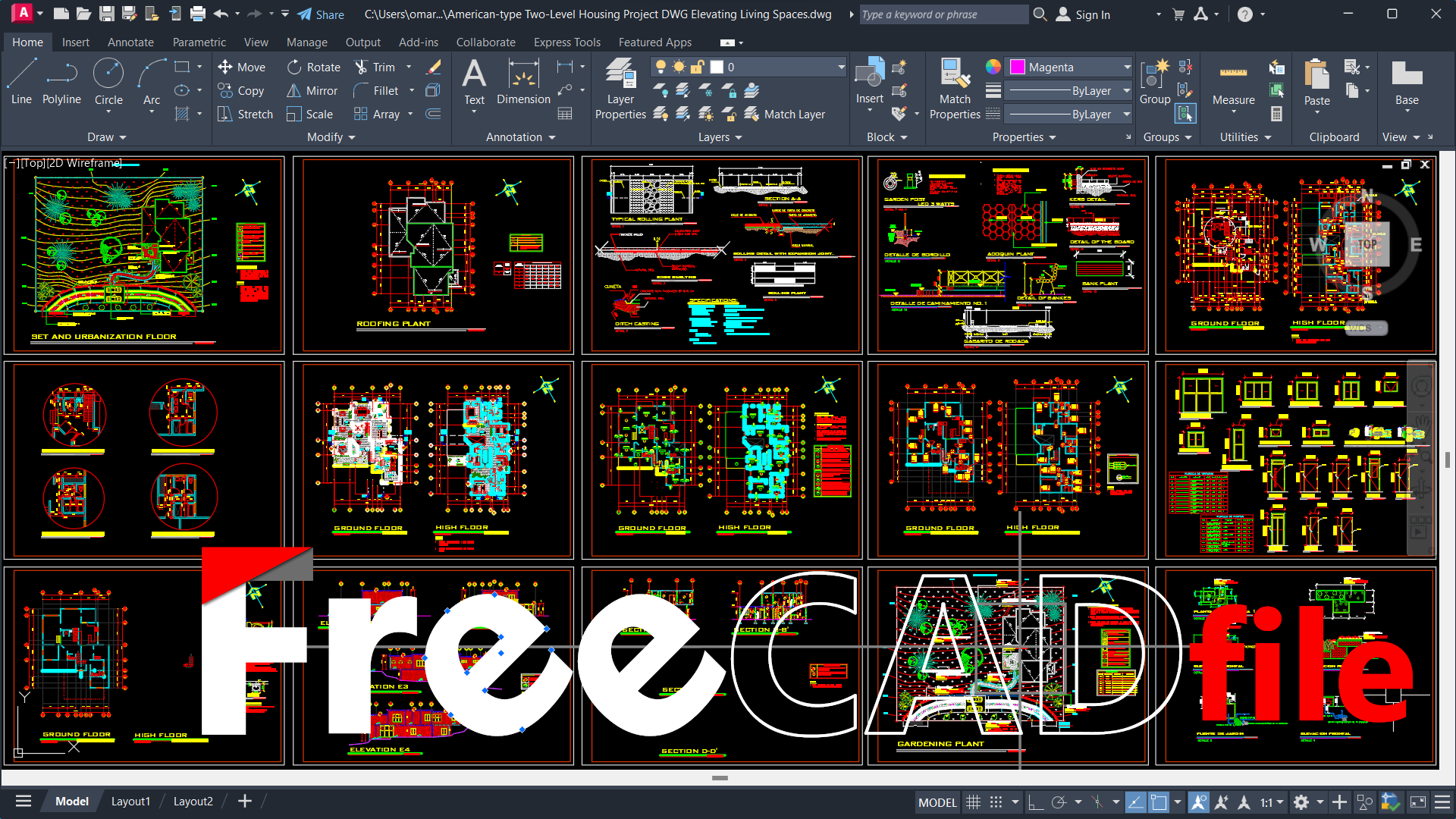Viewport: 1456px width, 819px height.
Task: Switch to the Layout1 tab
Action: pyautogui.click(x=130, y=802)
